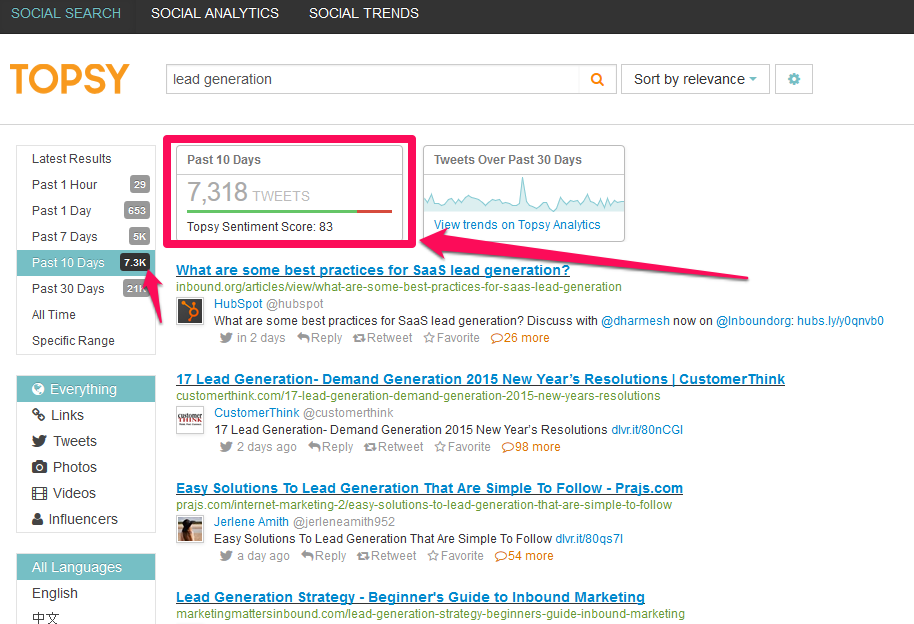The width and height of the screenshot is (914, 624).
Task: Filter results by Videos
Action: (x=86, y=493)
